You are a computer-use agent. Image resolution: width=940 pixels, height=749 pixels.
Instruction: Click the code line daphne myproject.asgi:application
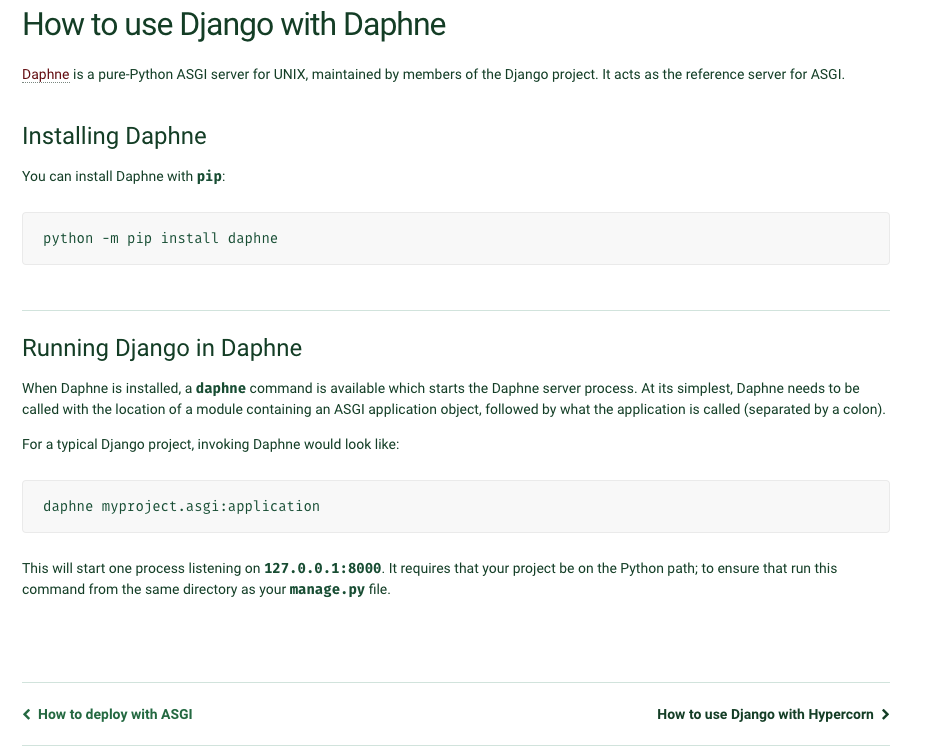[181, 506]
